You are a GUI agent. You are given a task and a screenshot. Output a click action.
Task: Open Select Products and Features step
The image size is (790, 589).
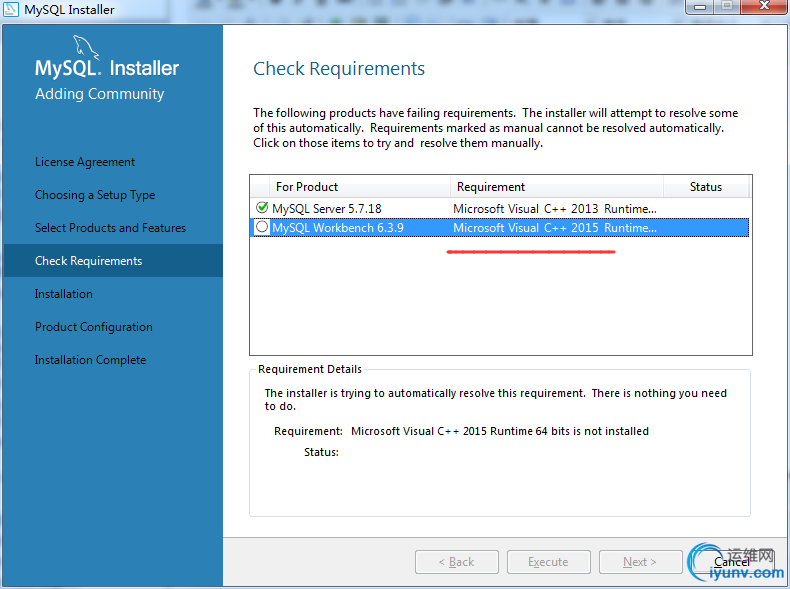tap(110, 228)
